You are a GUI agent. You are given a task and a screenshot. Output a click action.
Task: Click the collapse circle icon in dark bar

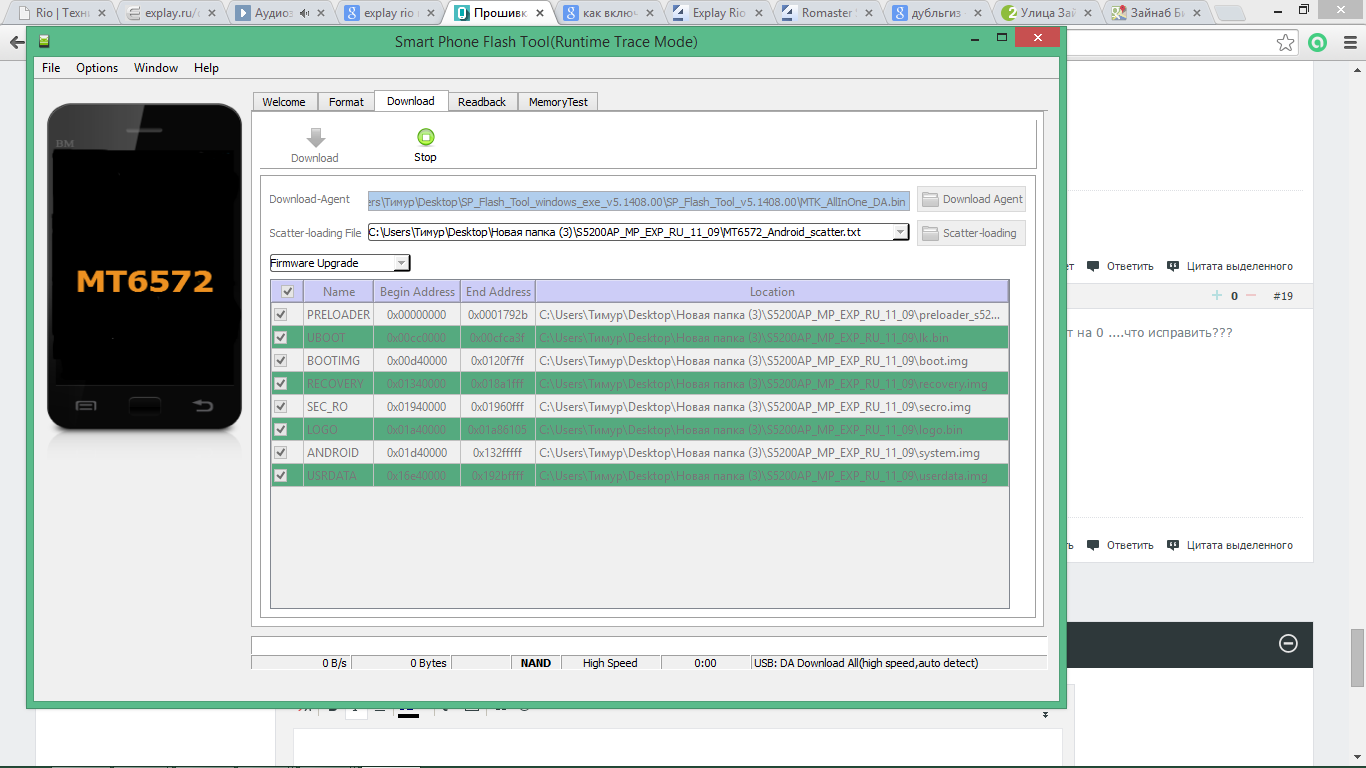1289,643
